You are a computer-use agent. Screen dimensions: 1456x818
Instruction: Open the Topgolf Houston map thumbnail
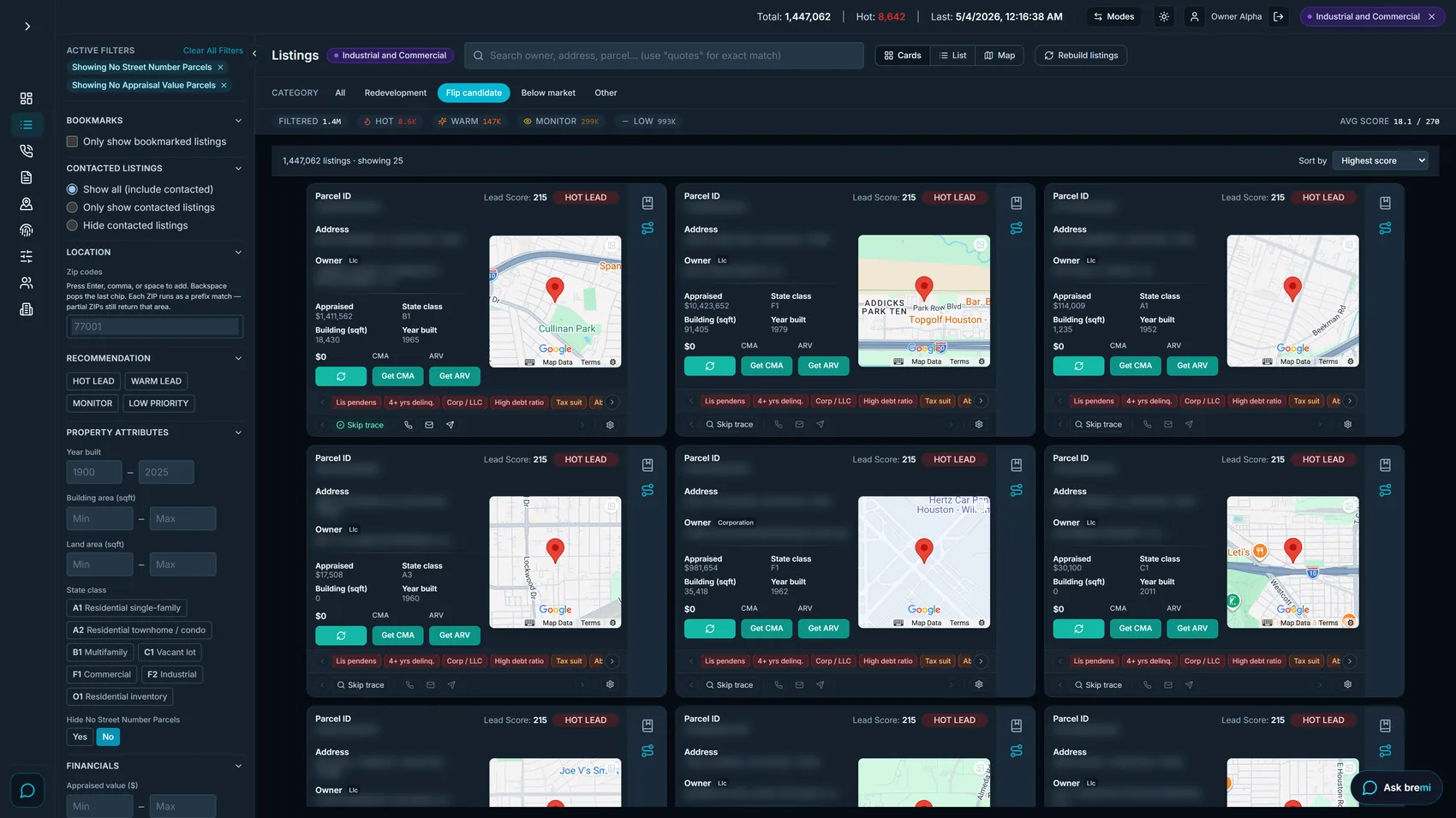pos(924,301)
